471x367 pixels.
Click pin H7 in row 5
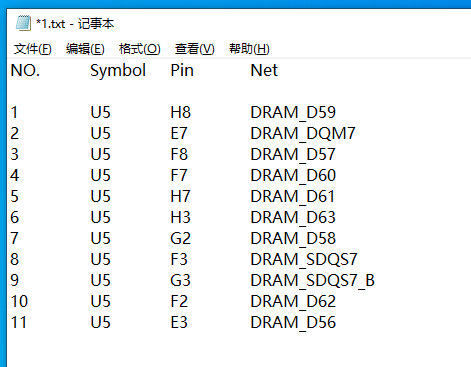180,196
